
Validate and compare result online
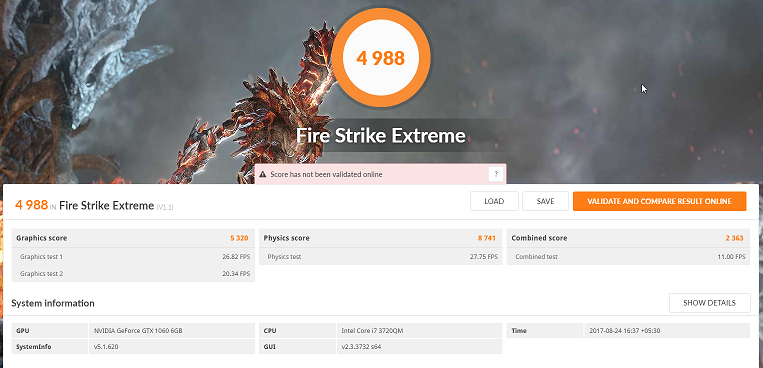[659, 202]
